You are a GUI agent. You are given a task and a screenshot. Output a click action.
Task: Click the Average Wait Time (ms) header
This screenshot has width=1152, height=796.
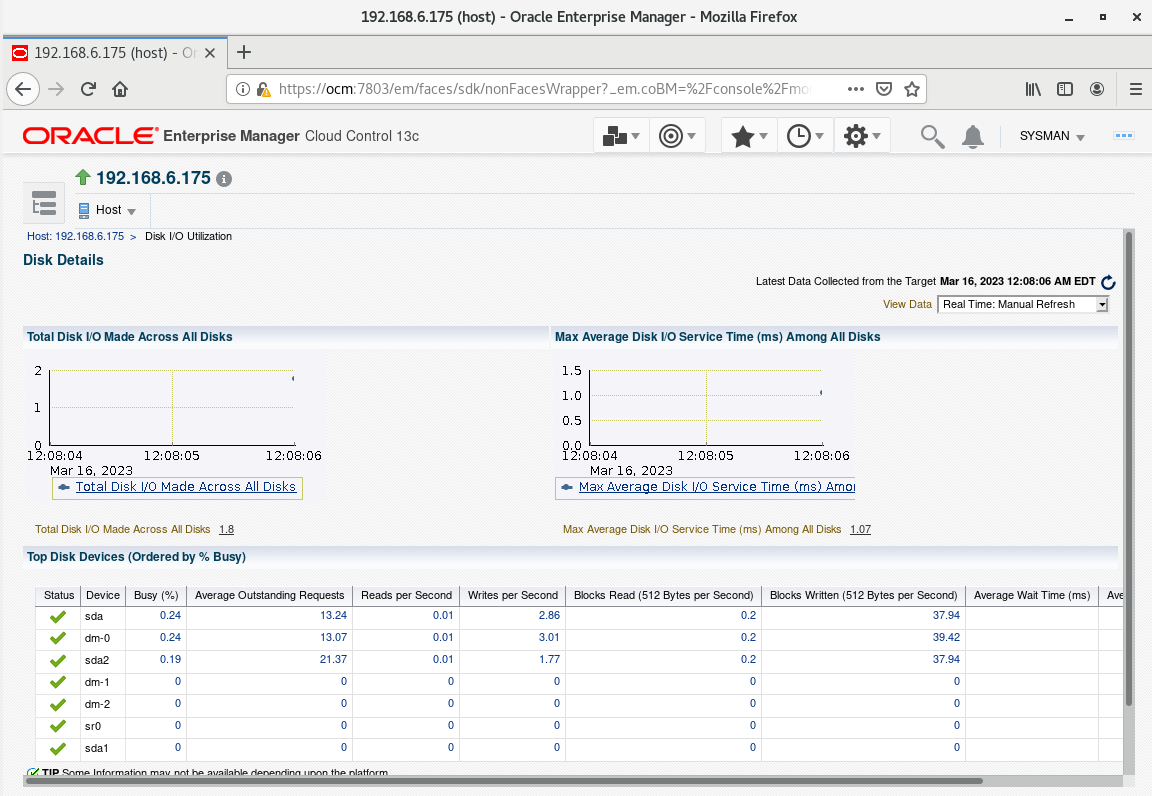click(1032, 595)
